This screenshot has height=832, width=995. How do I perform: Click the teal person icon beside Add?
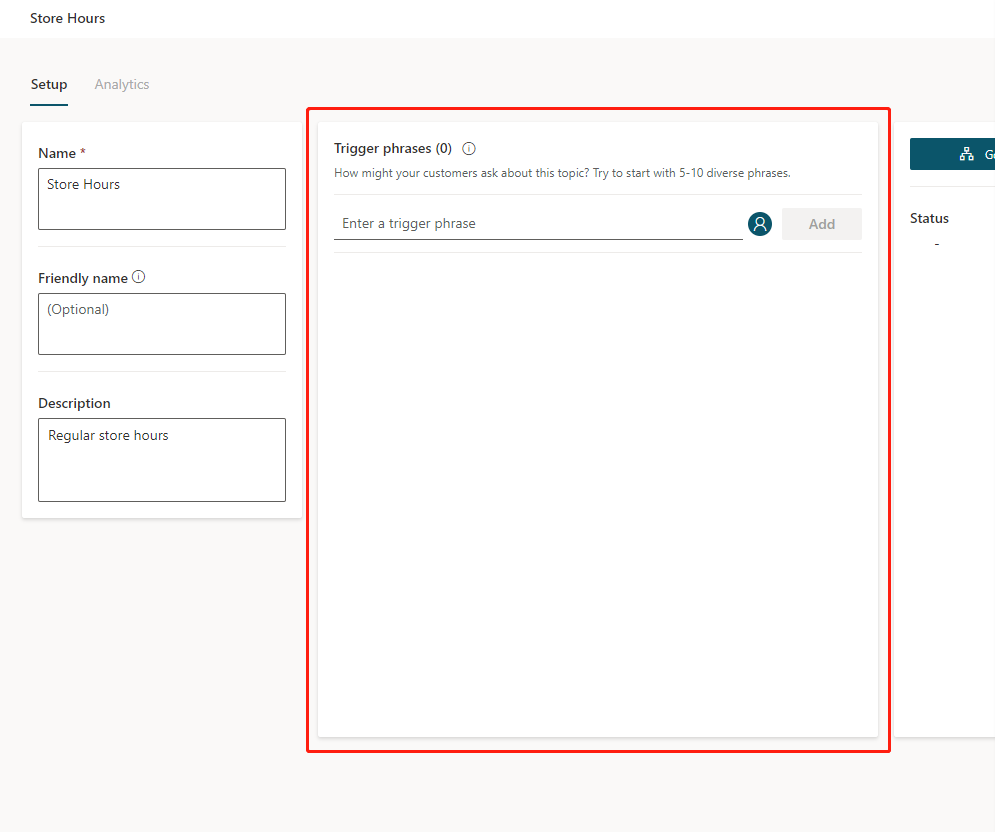click(x=760, y=224)
